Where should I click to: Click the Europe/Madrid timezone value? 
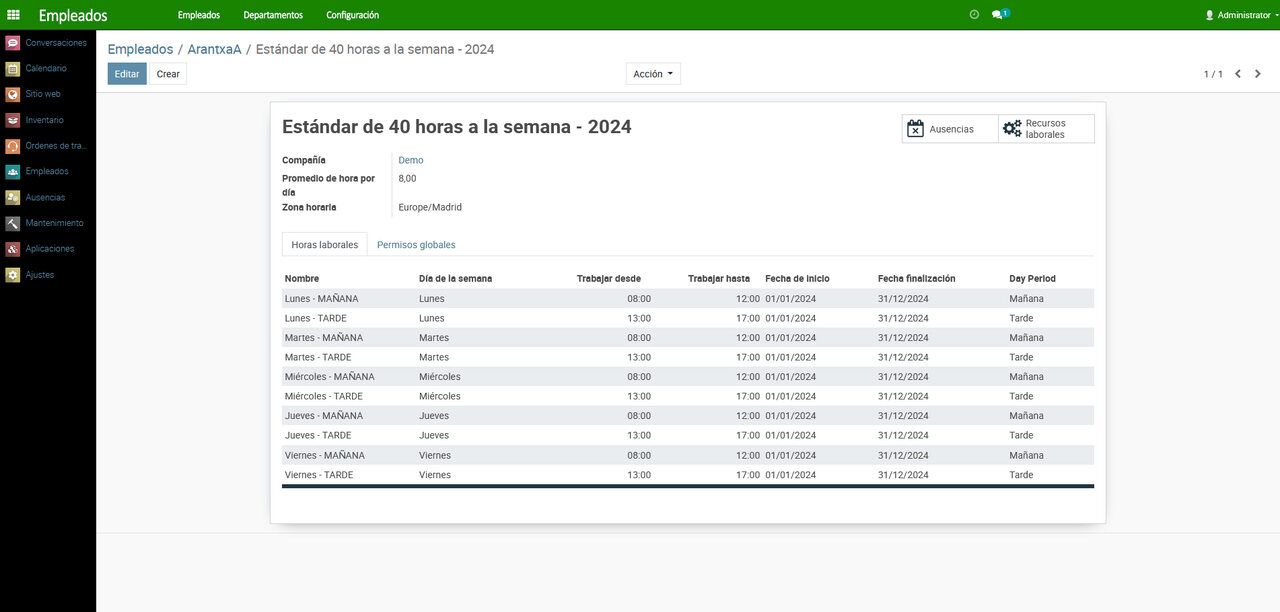coord(430,208)
